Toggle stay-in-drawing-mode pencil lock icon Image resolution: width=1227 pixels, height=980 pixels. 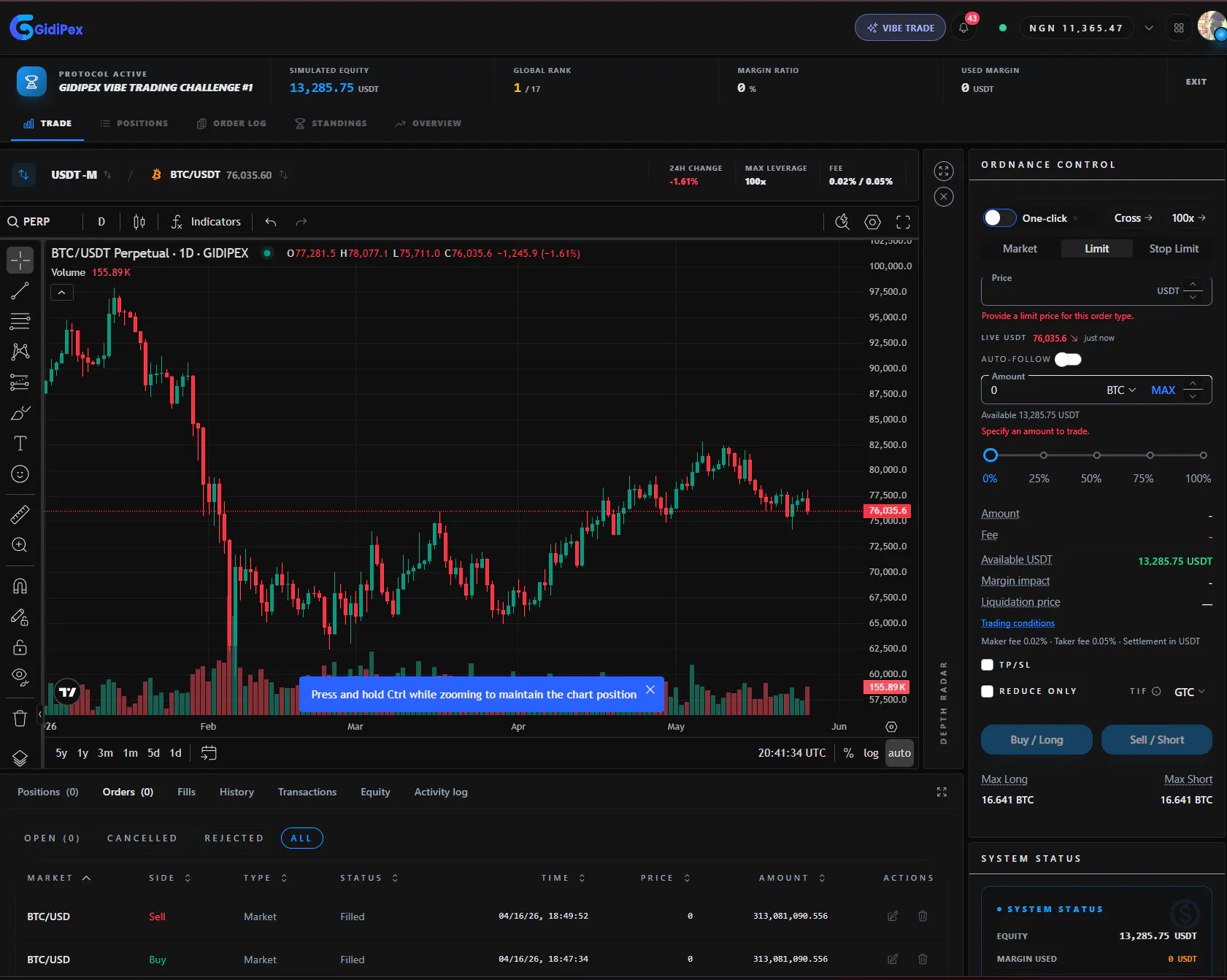pos(20,617)
